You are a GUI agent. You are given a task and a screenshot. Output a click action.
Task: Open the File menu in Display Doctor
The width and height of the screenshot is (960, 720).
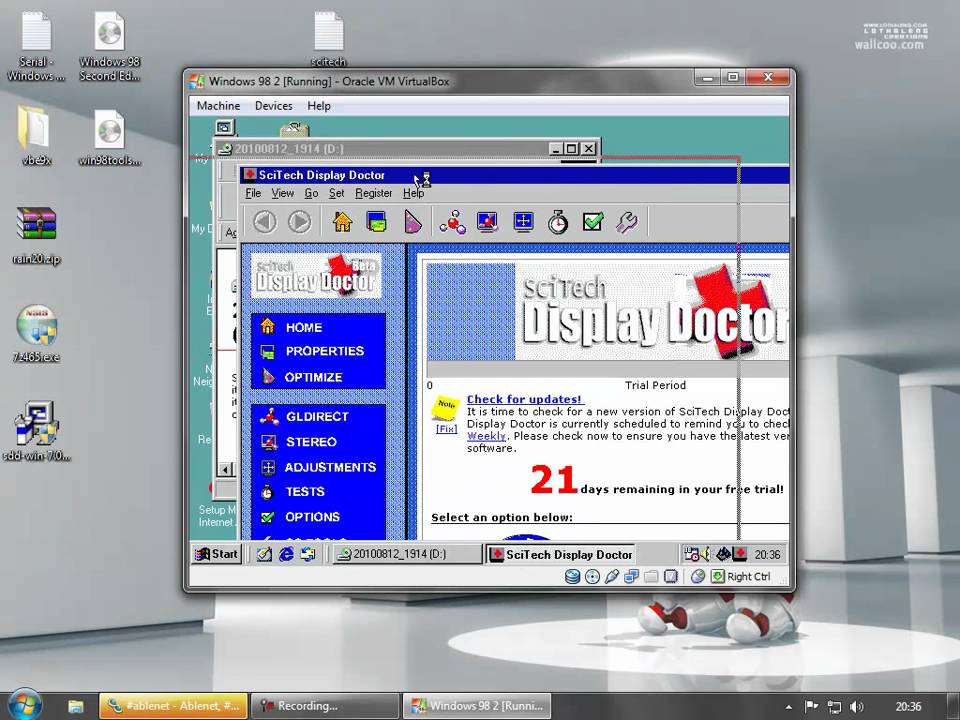(x=253, y=193)
